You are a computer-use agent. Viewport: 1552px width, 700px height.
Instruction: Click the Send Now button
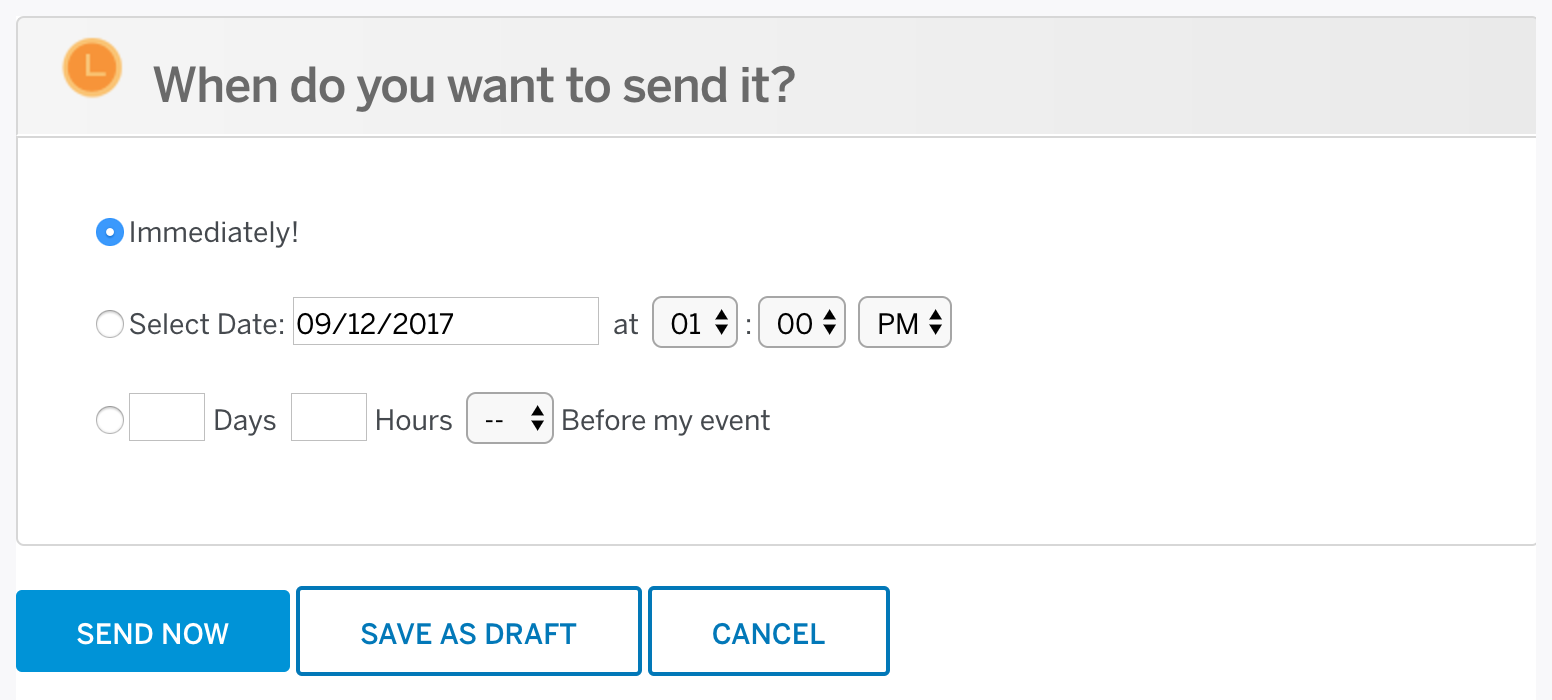[153, 631]
